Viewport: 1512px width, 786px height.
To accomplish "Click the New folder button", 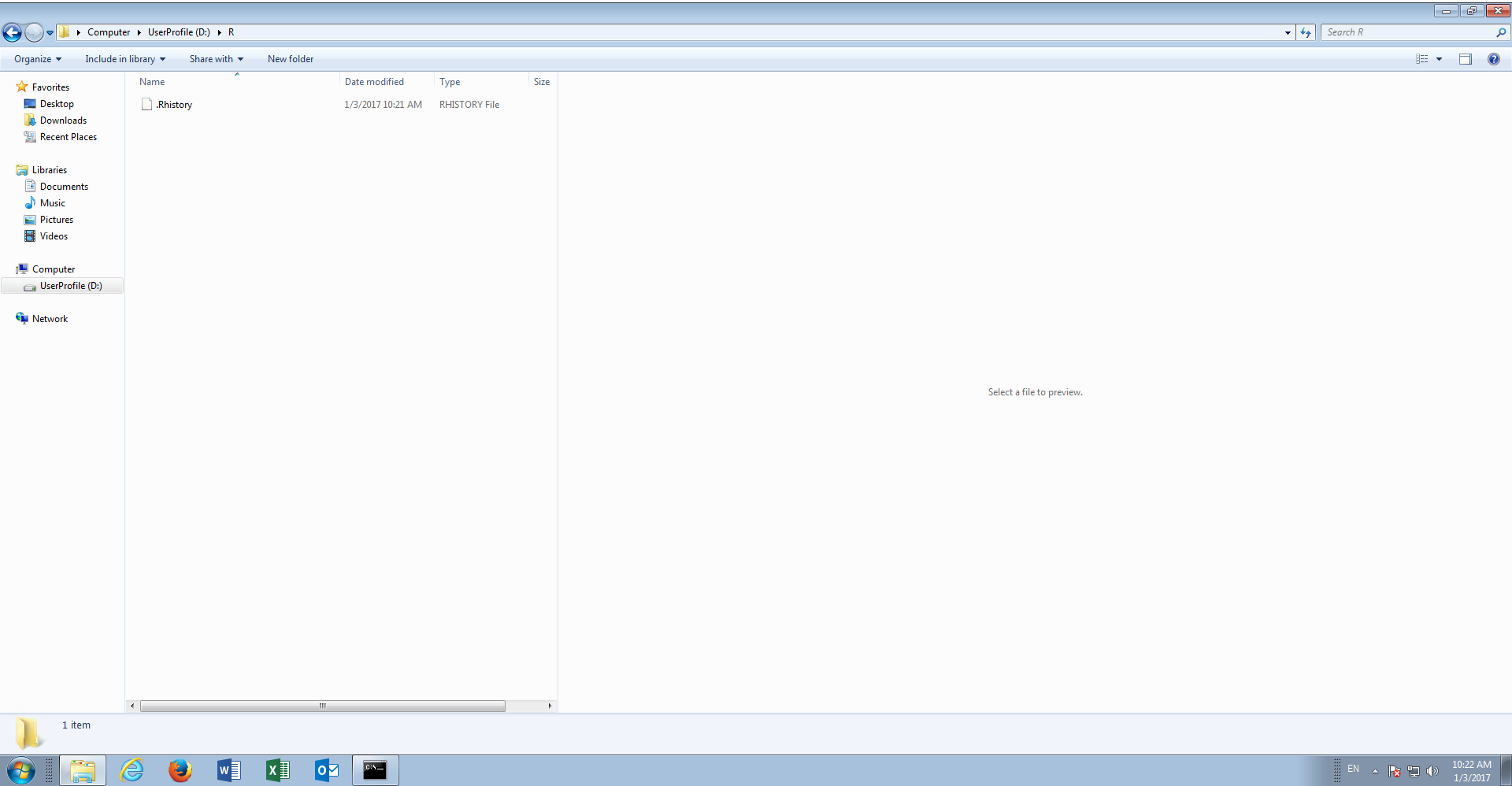I will tap(291, 59).
